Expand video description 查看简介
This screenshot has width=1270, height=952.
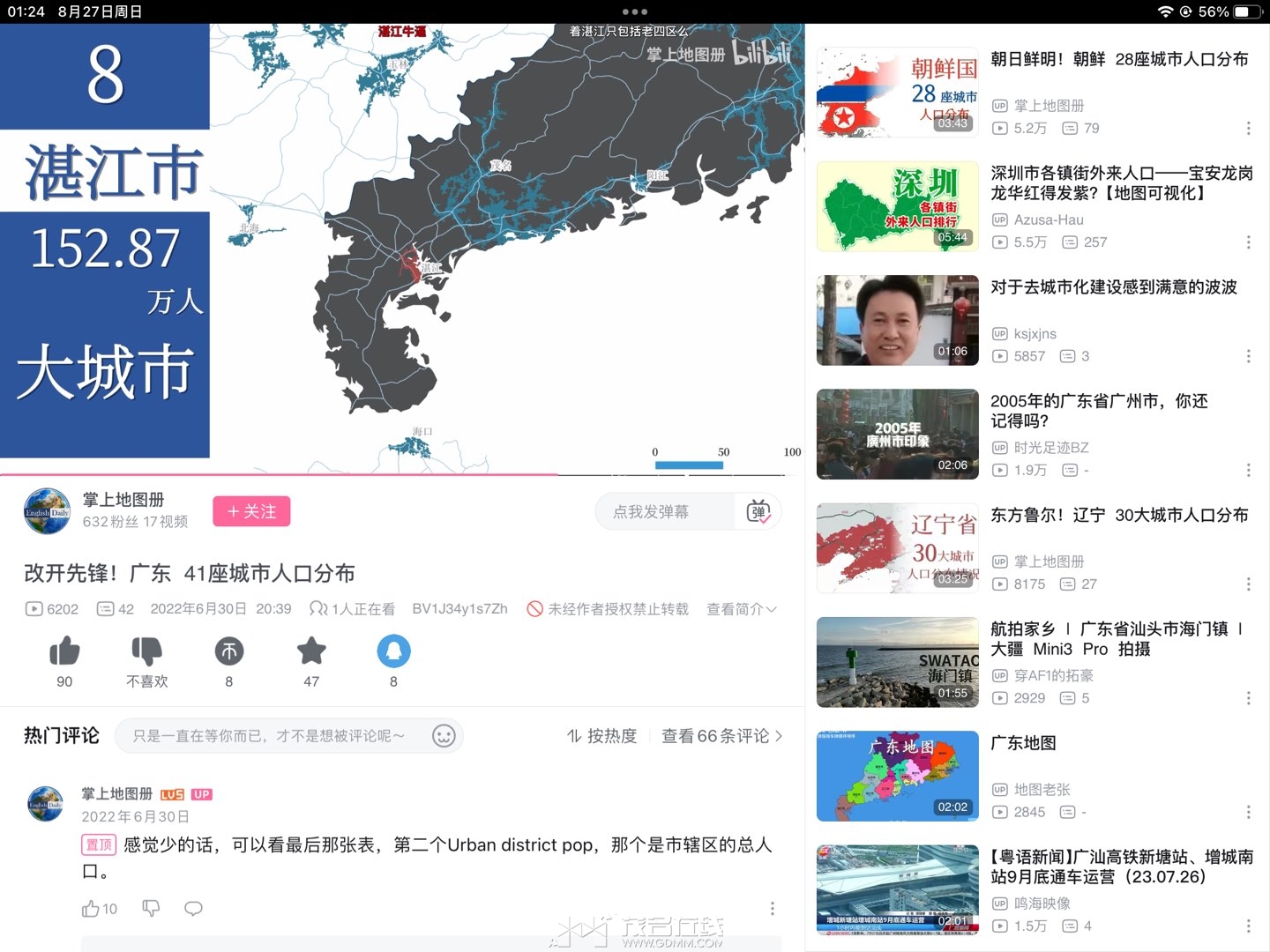(x=742, y=609)
